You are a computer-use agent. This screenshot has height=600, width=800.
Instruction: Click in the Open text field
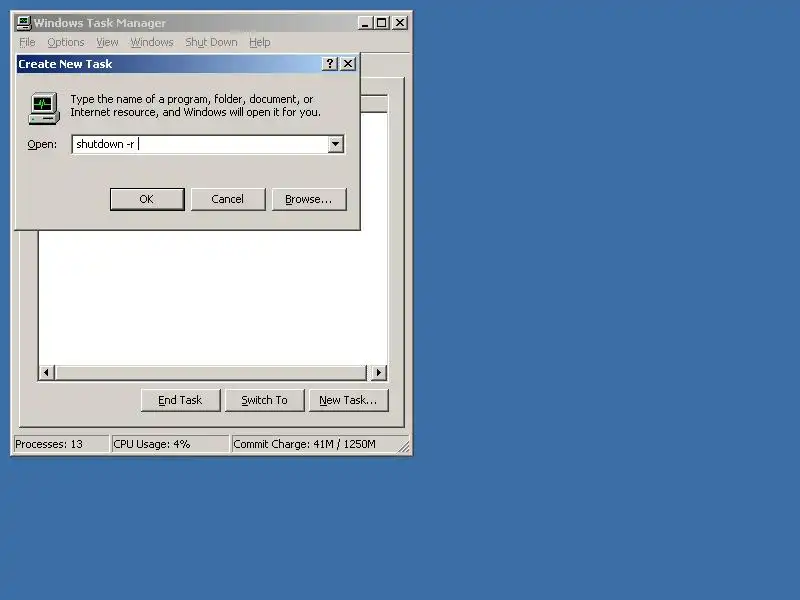coord(201,144)
